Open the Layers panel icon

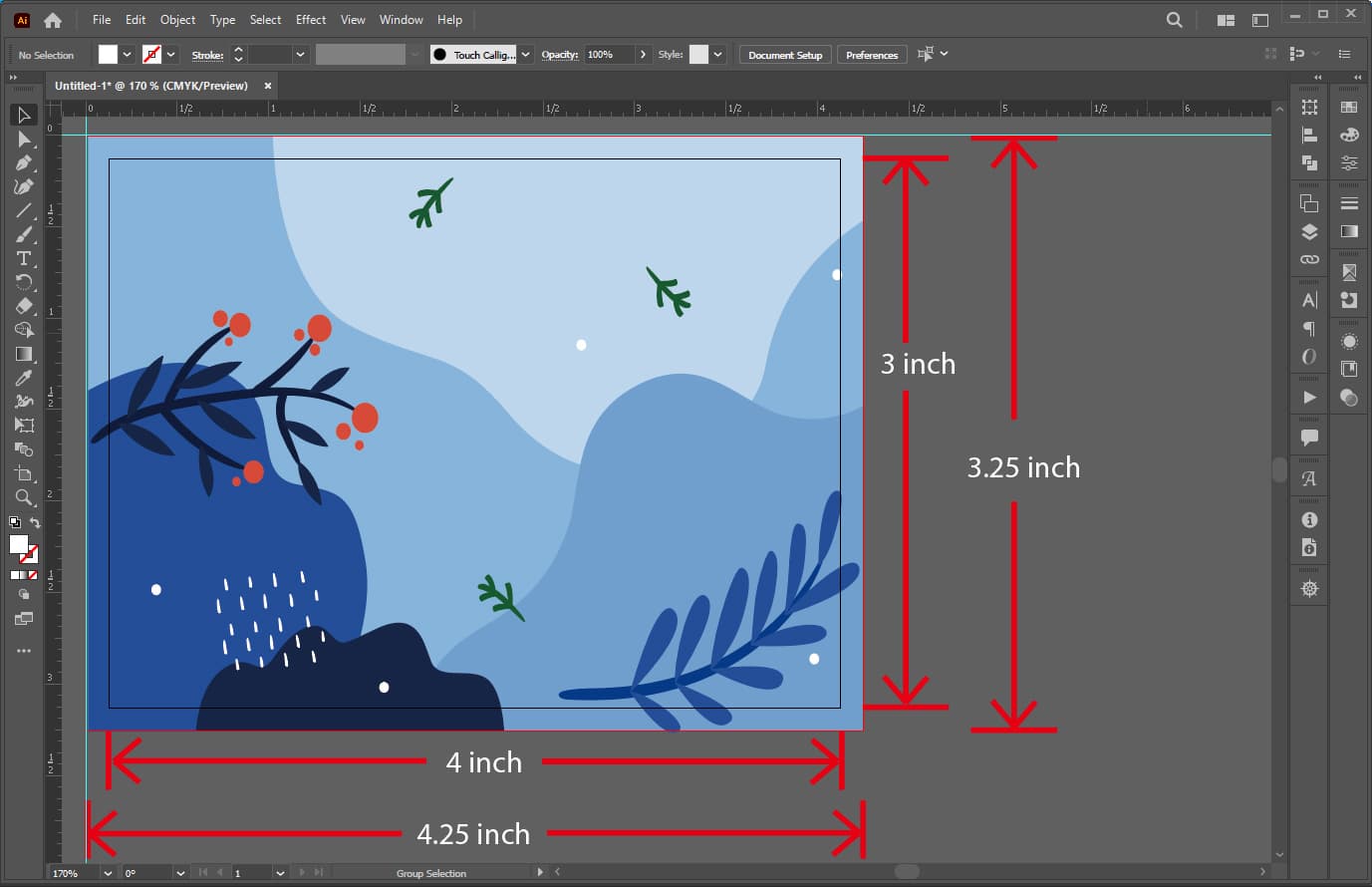1309,232
